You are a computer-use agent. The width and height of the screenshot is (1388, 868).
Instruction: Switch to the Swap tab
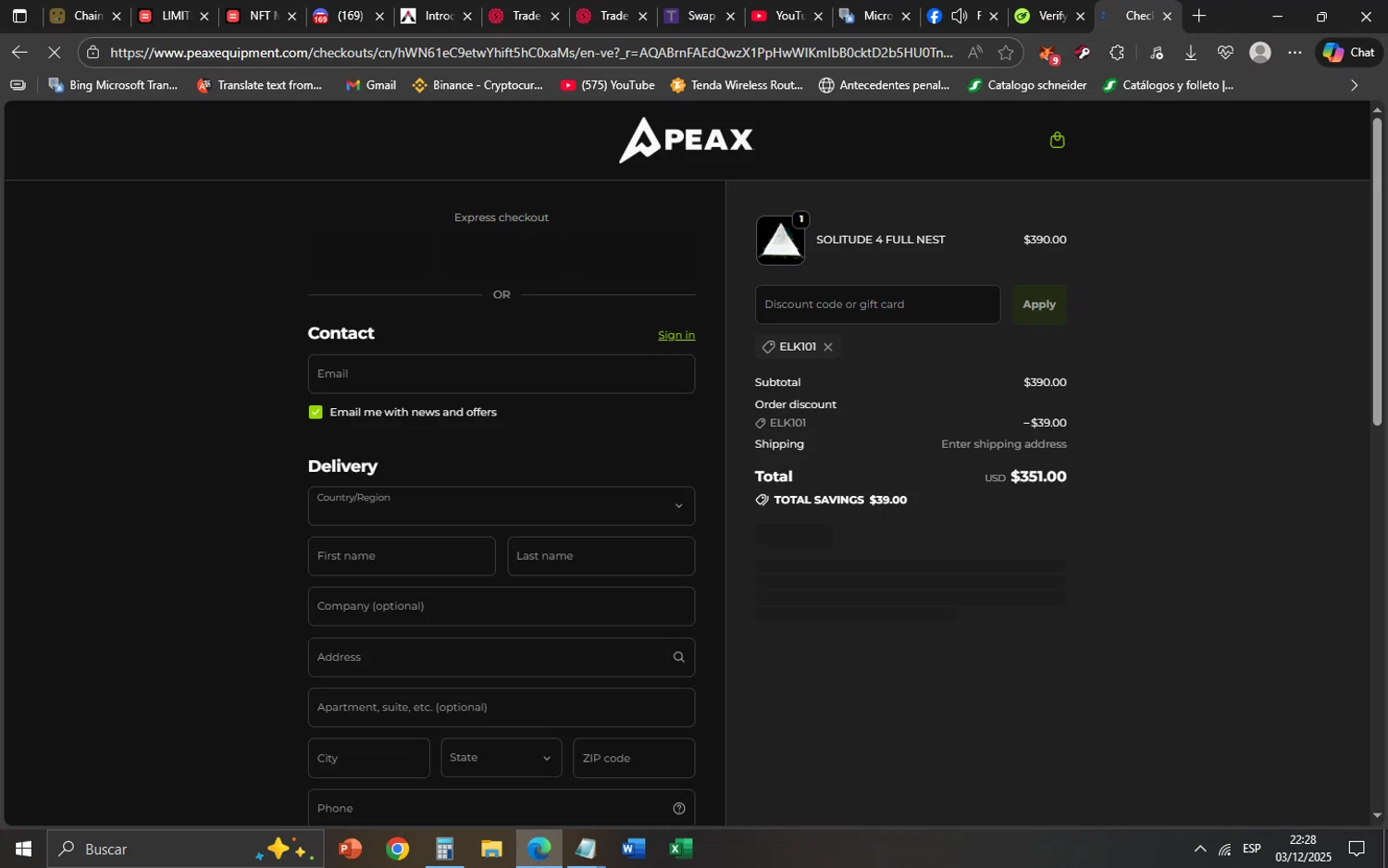pos(699,16)
